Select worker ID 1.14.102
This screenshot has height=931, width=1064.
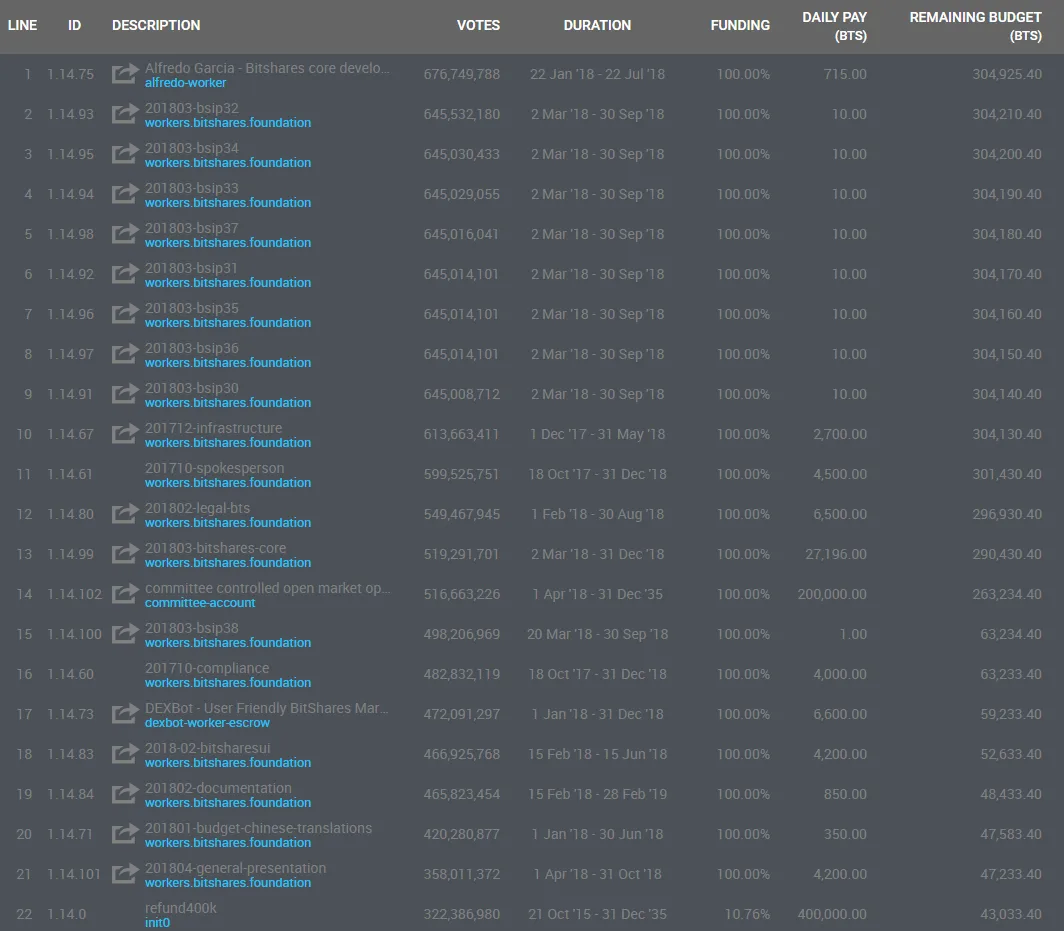[x=75, y=594]
